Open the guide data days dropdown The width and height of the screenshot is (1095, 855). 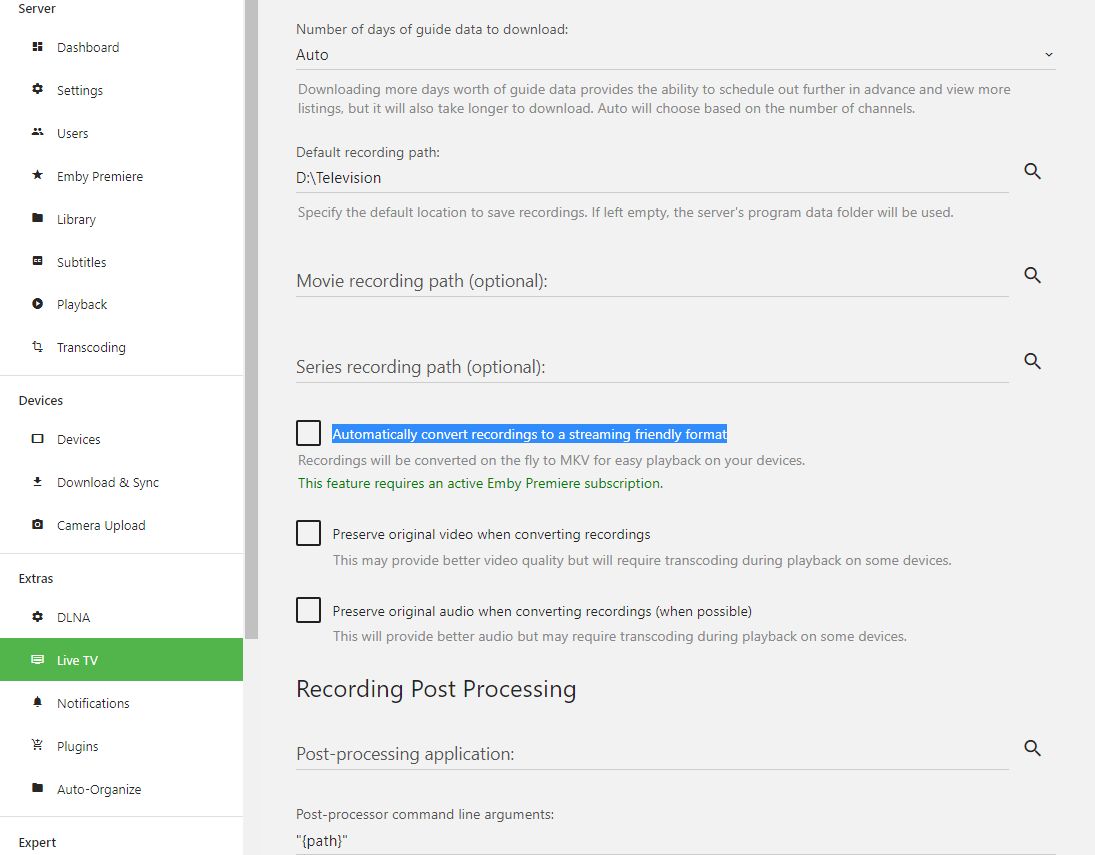click(675, 55)
